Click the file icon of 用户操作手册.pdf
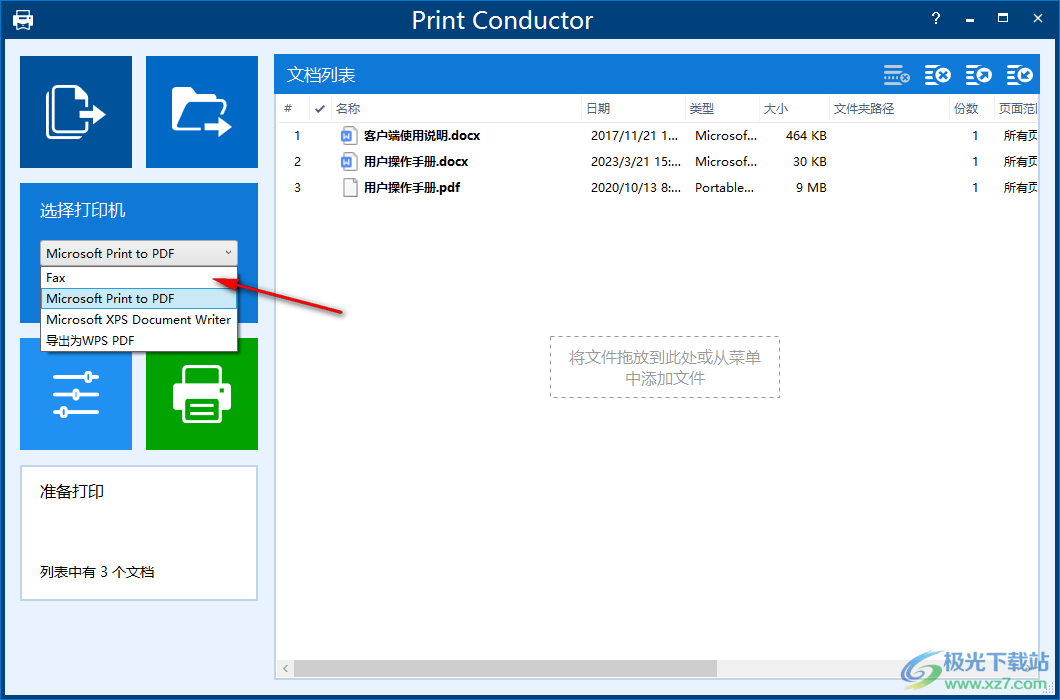This screenshot has width=1060, height=700. tap(350, 187)
